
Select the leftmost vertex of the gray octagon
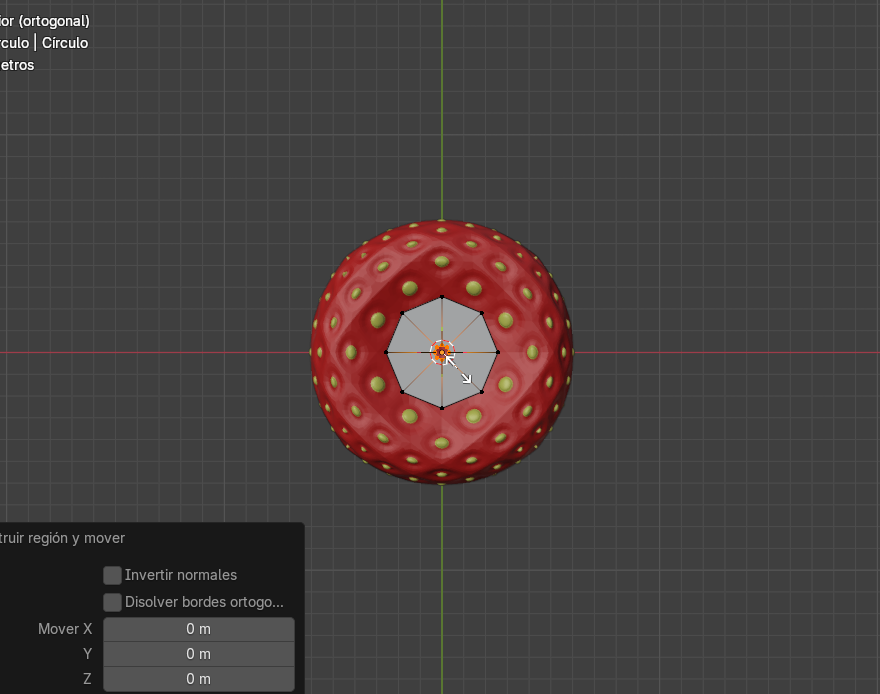[x=386, y=352]
